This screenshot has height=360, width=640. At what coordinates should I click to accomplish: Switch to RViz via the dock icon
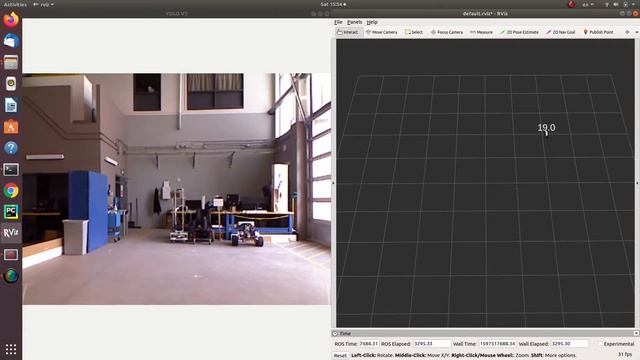[11, 233]
